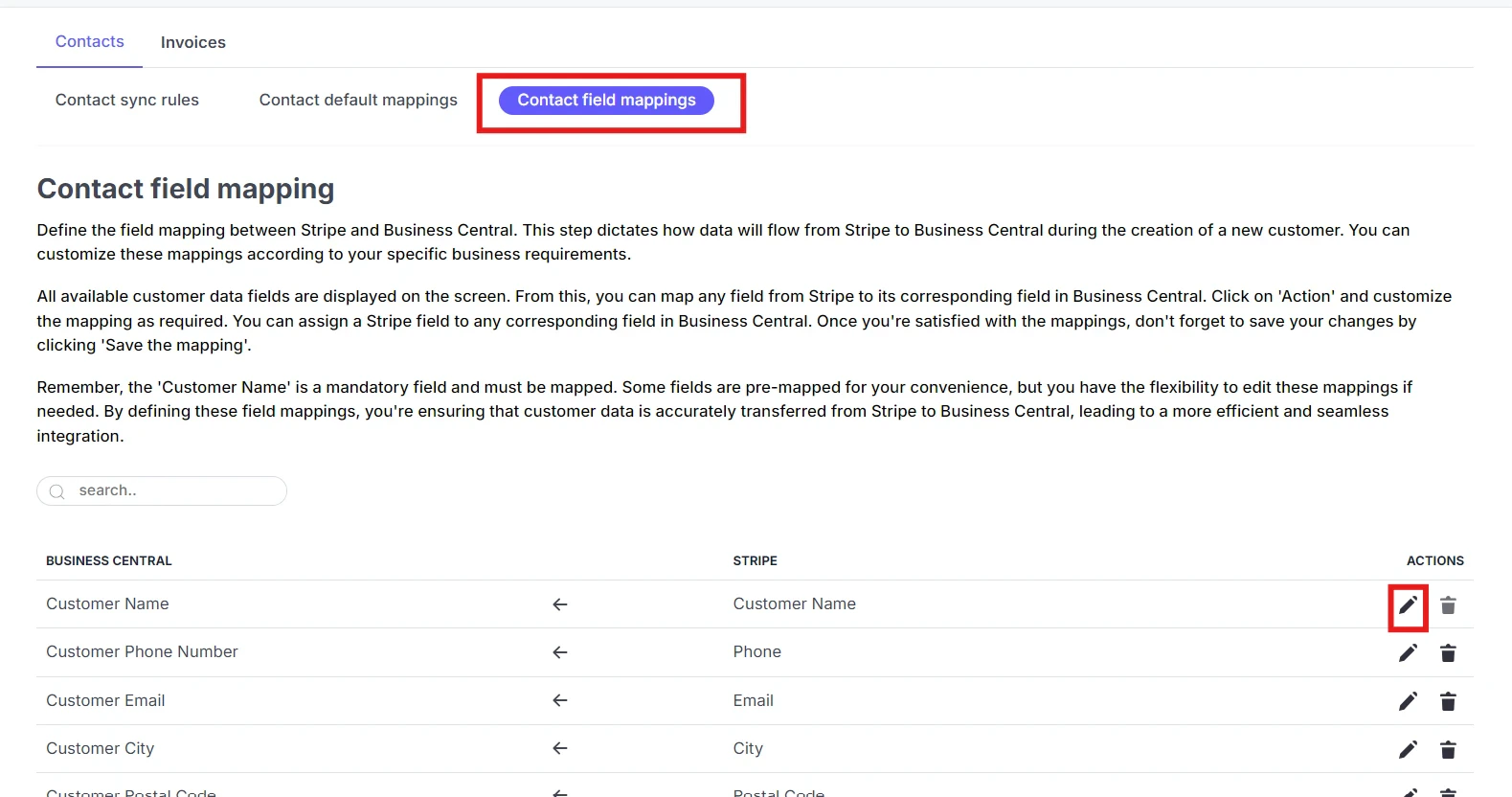Click the Stripe field Email
The image size is (1512, 797).
pos(754,700)
